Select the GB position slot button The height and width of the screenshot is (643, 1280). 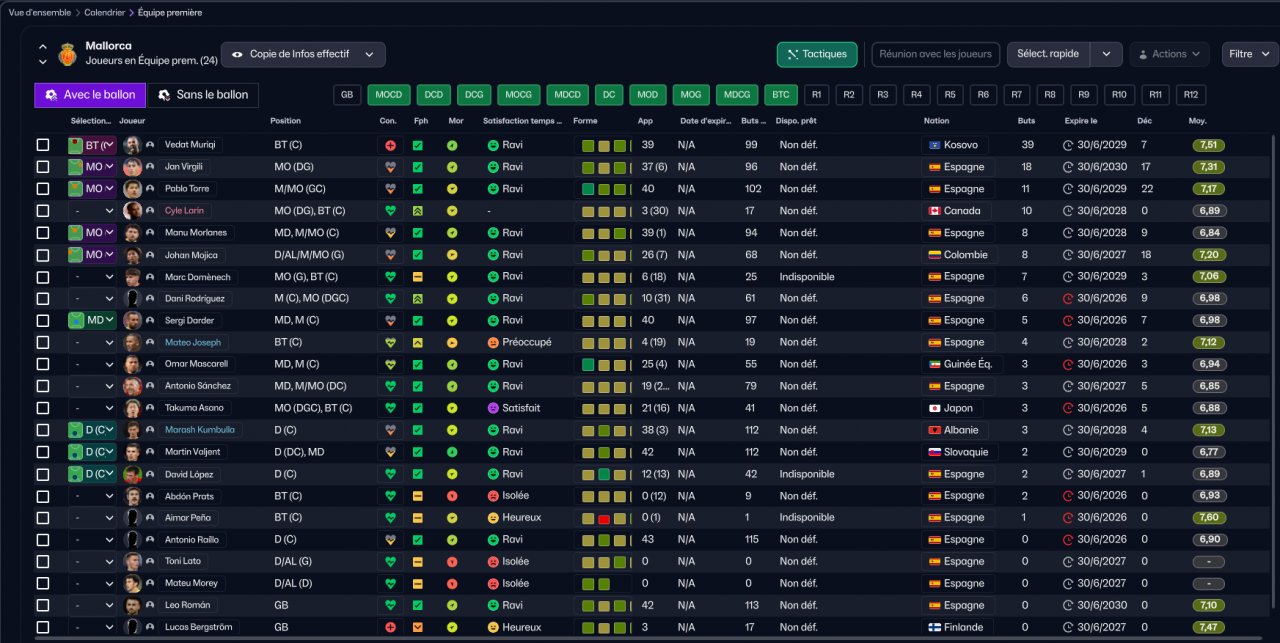[347, 95]
